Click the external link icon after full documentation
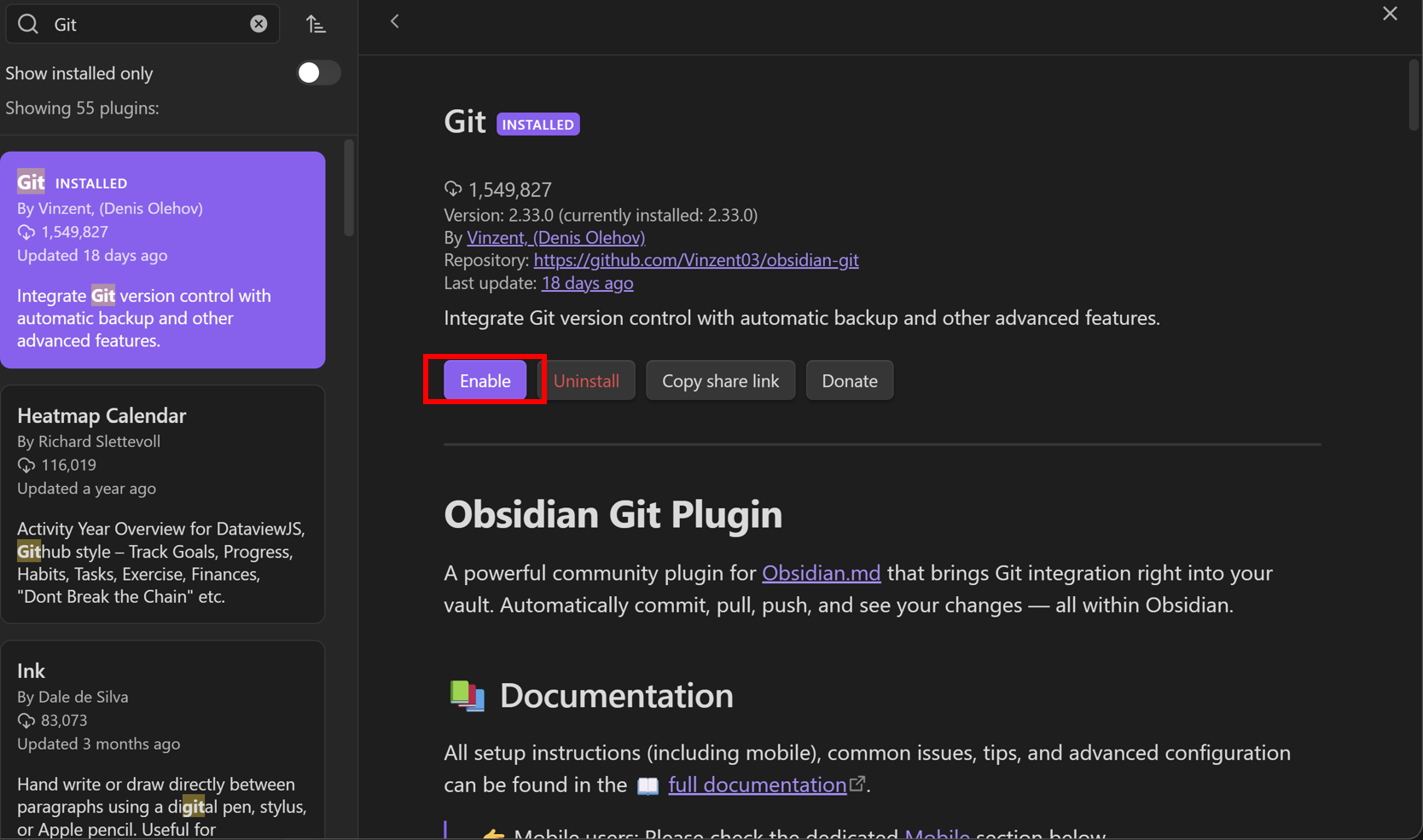The height and width of the screenshot is (840, 1423). [x=857, y=782]
